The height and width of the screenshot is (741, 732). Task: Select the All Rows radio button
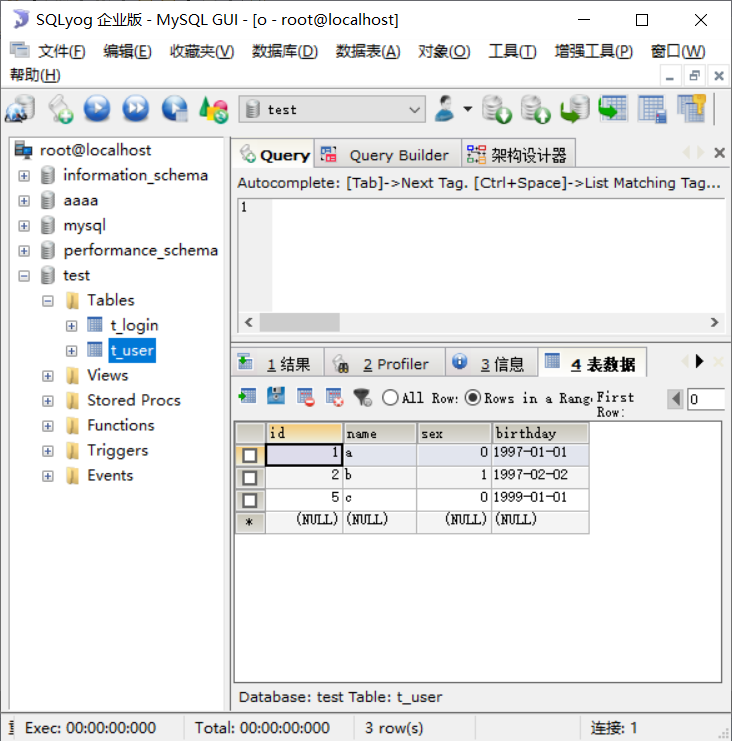coord(390,397)
